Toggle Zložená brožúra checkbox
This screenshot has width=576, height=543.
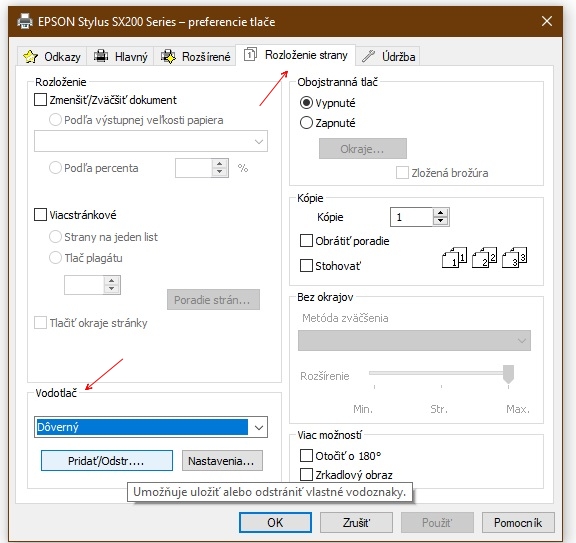coord(402,173)
